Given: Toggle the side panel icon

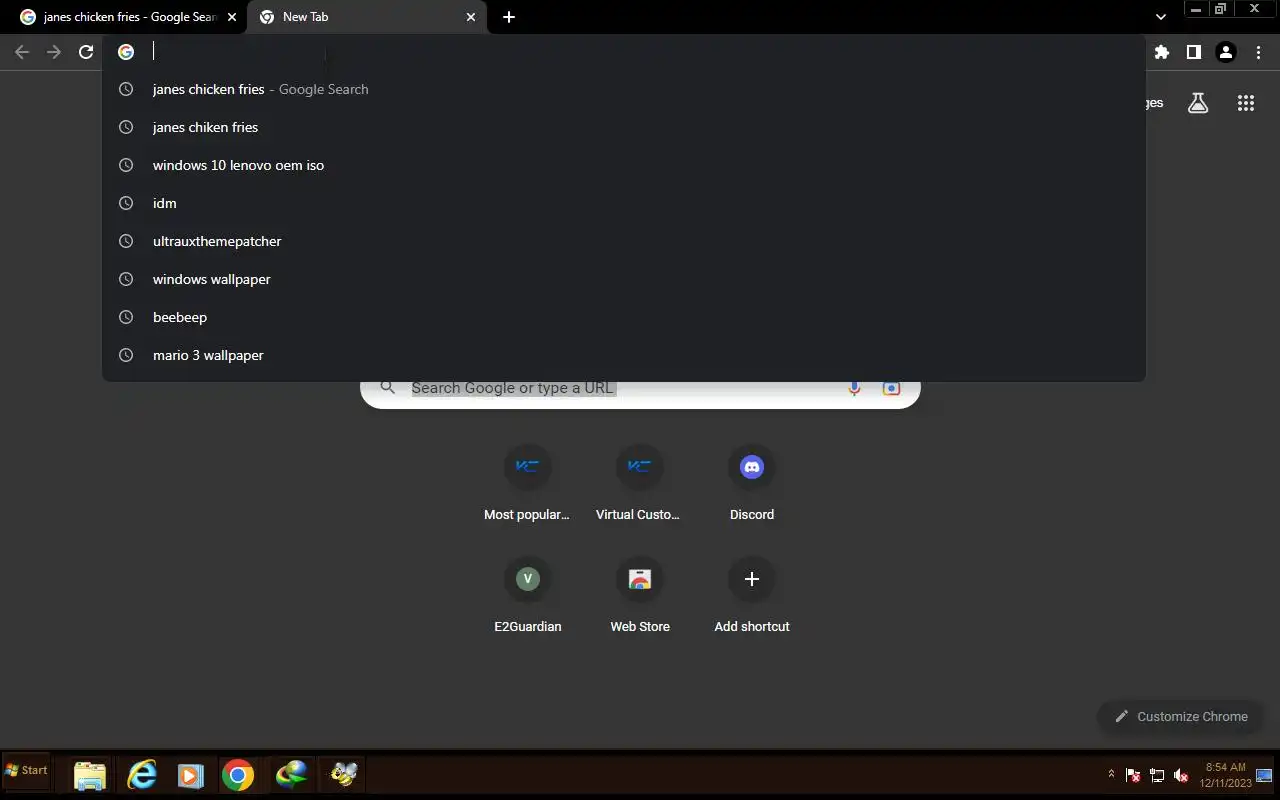Looking at the screenshot, I should click(1193, 52).
